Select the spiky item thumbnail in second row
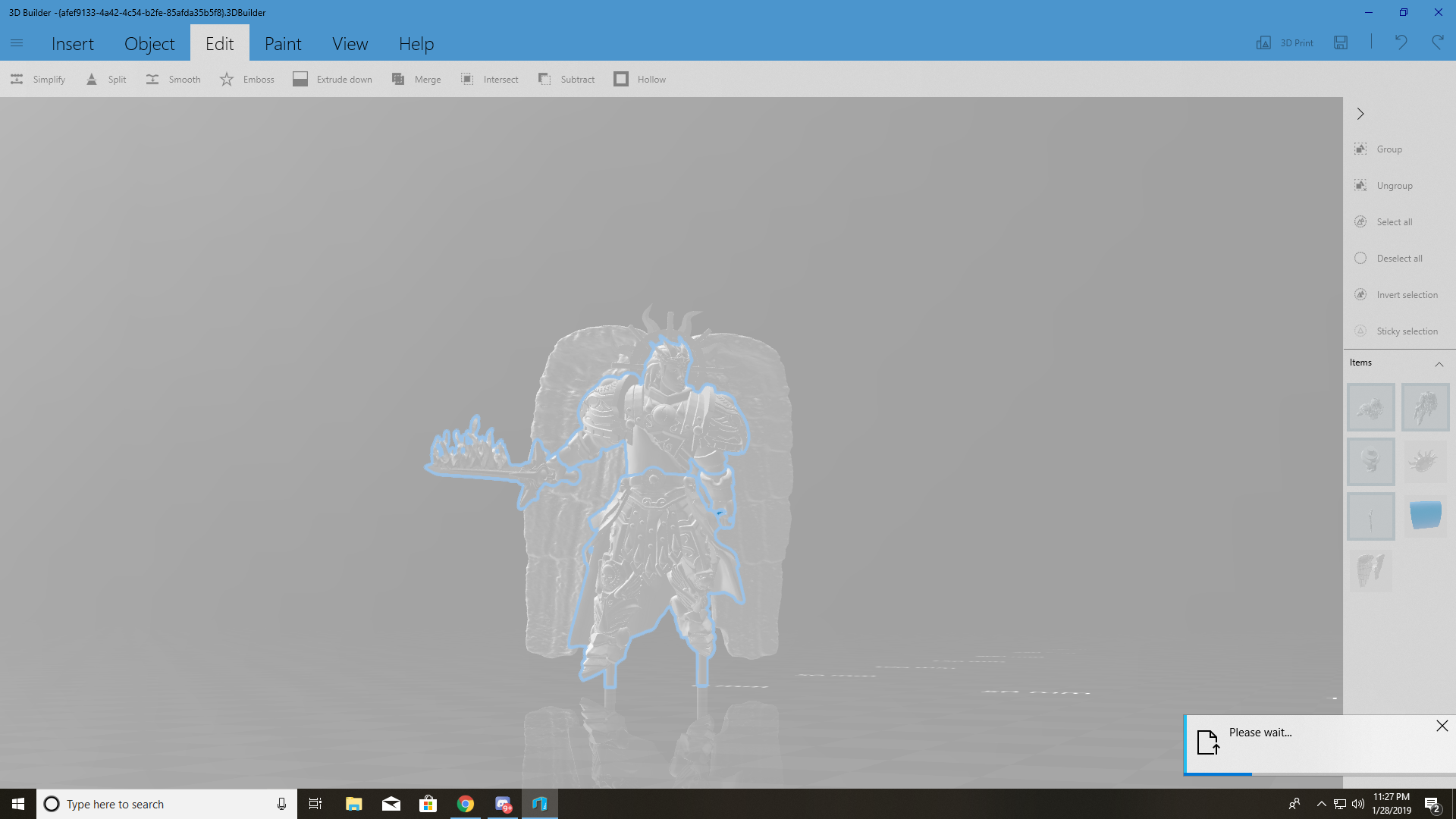This screenshot has height=819, width=1456. (1425, 462)
